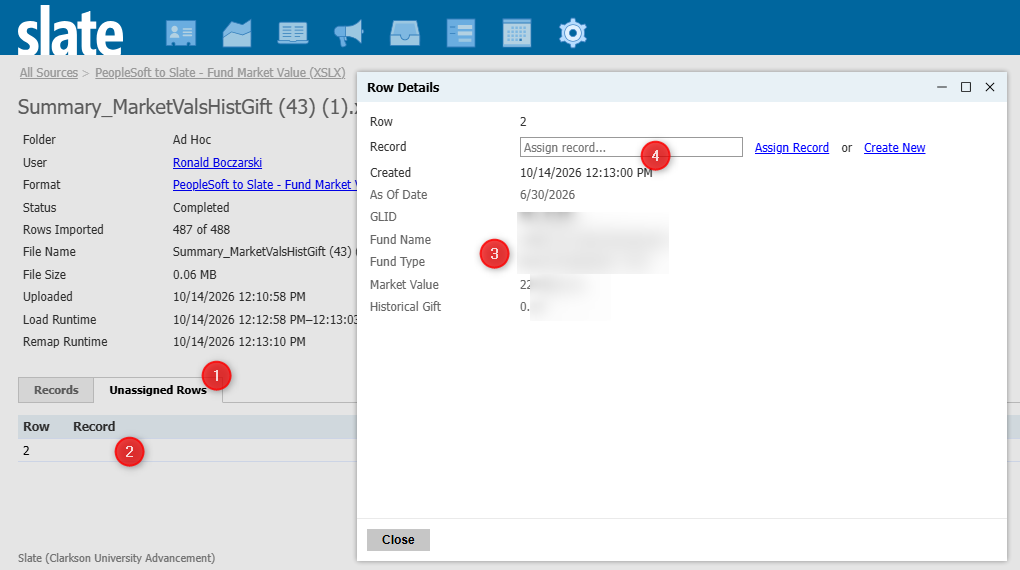
Task: Open the Events calendar icon
Action: click(x=517, y=33)
